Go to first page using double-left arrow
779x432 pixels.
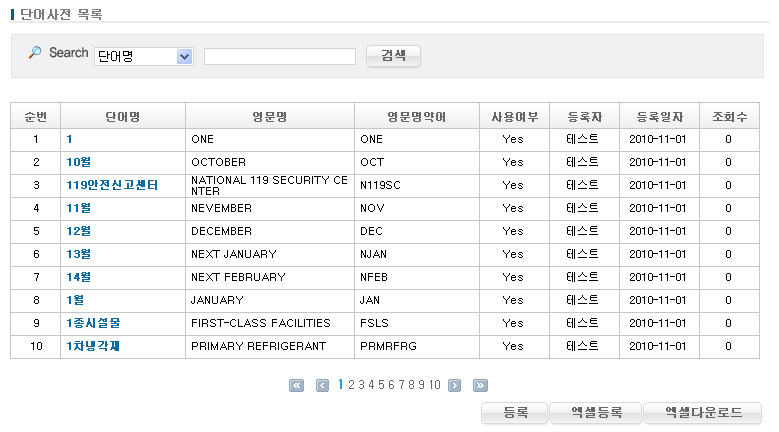click(x=296, y=385)
